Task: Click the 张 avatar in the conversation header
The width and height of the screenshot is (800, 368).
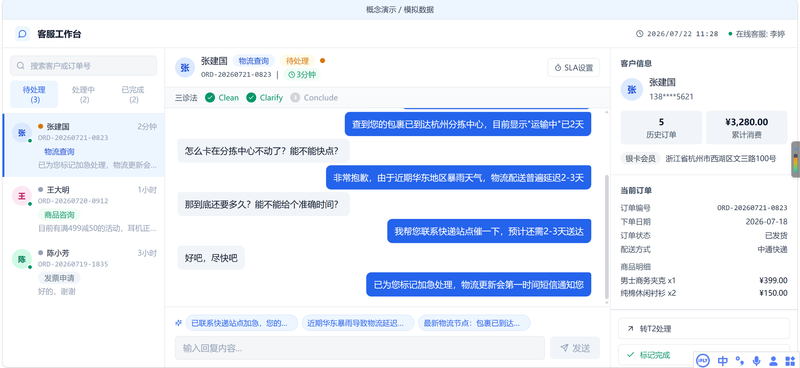Action: (185, 67)
